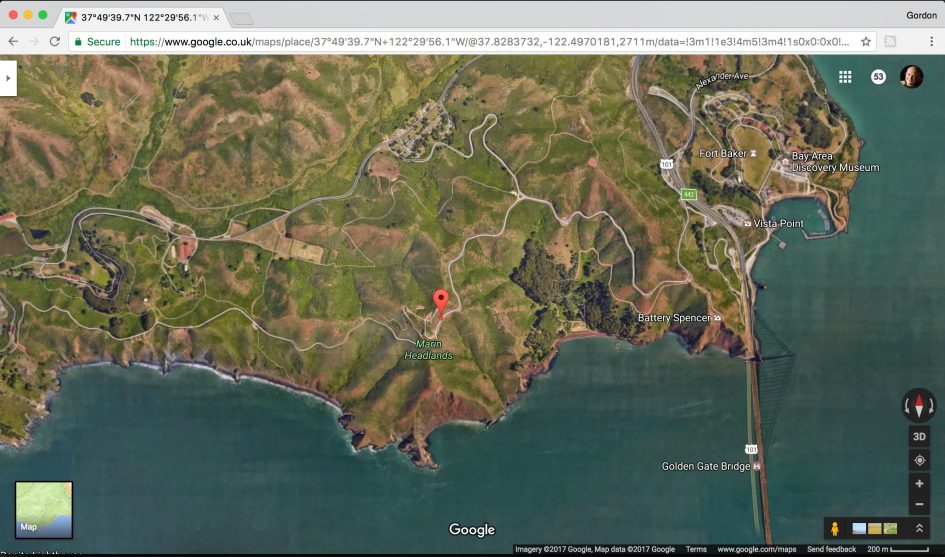Open the Terms link in footer
This screenshot has height=557, width=945.
695,549
